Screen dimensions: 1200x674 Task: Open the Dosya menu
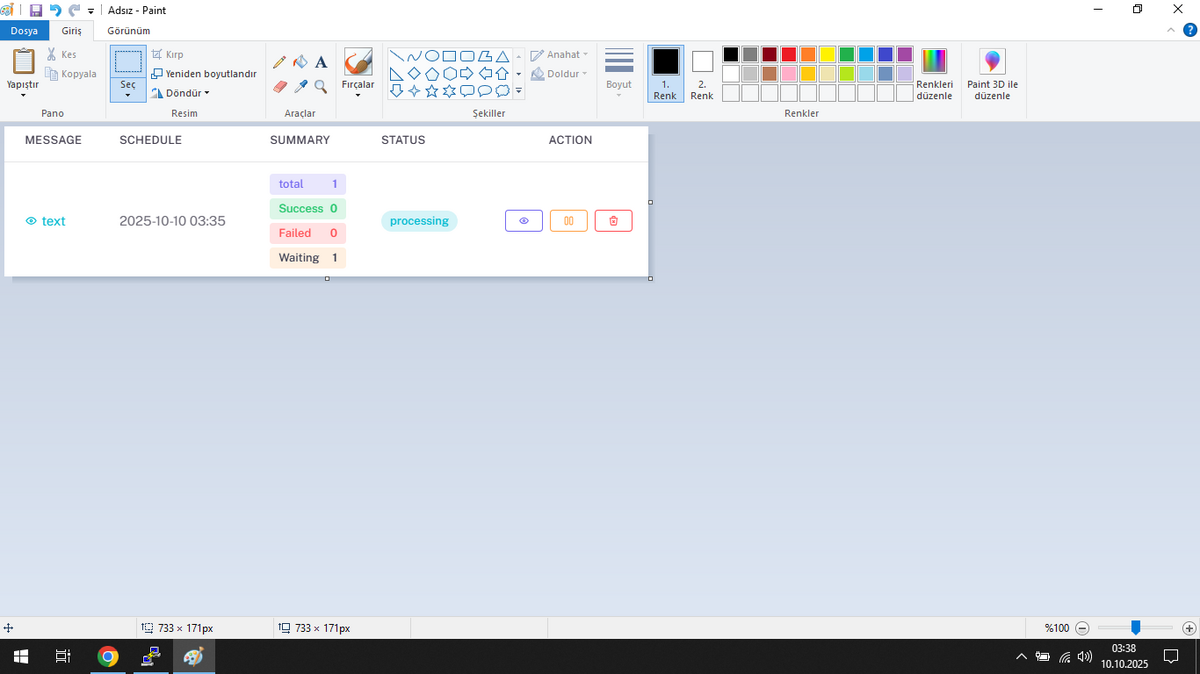[24, 31]
